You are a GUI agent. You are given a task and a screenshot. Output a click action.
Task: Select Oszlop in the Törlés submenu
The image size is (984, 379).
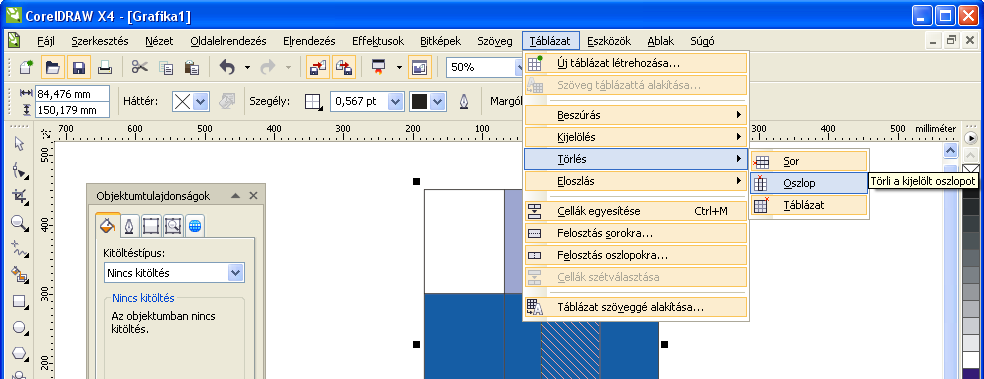pyautogui.click(x=809, y=183)
